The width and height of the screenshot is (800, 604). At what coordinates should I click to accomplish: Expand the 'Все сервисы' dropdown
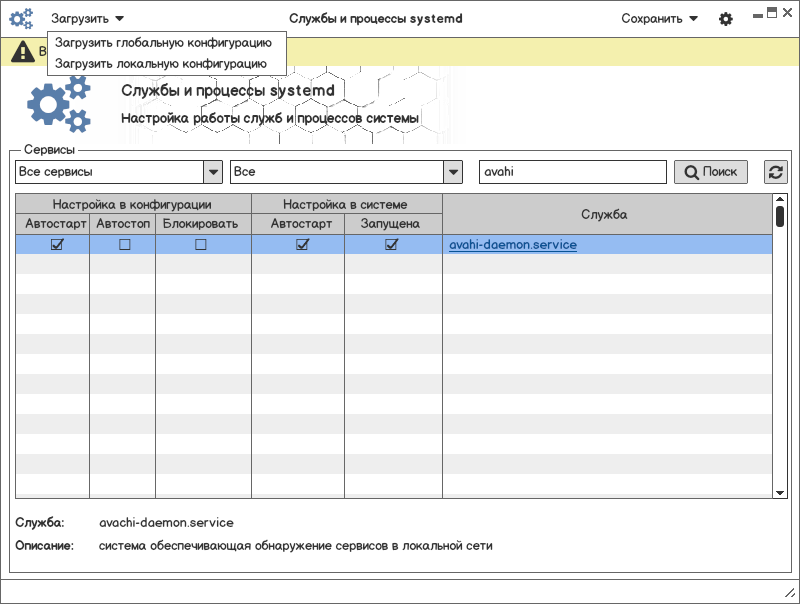[x=213, y=172]
